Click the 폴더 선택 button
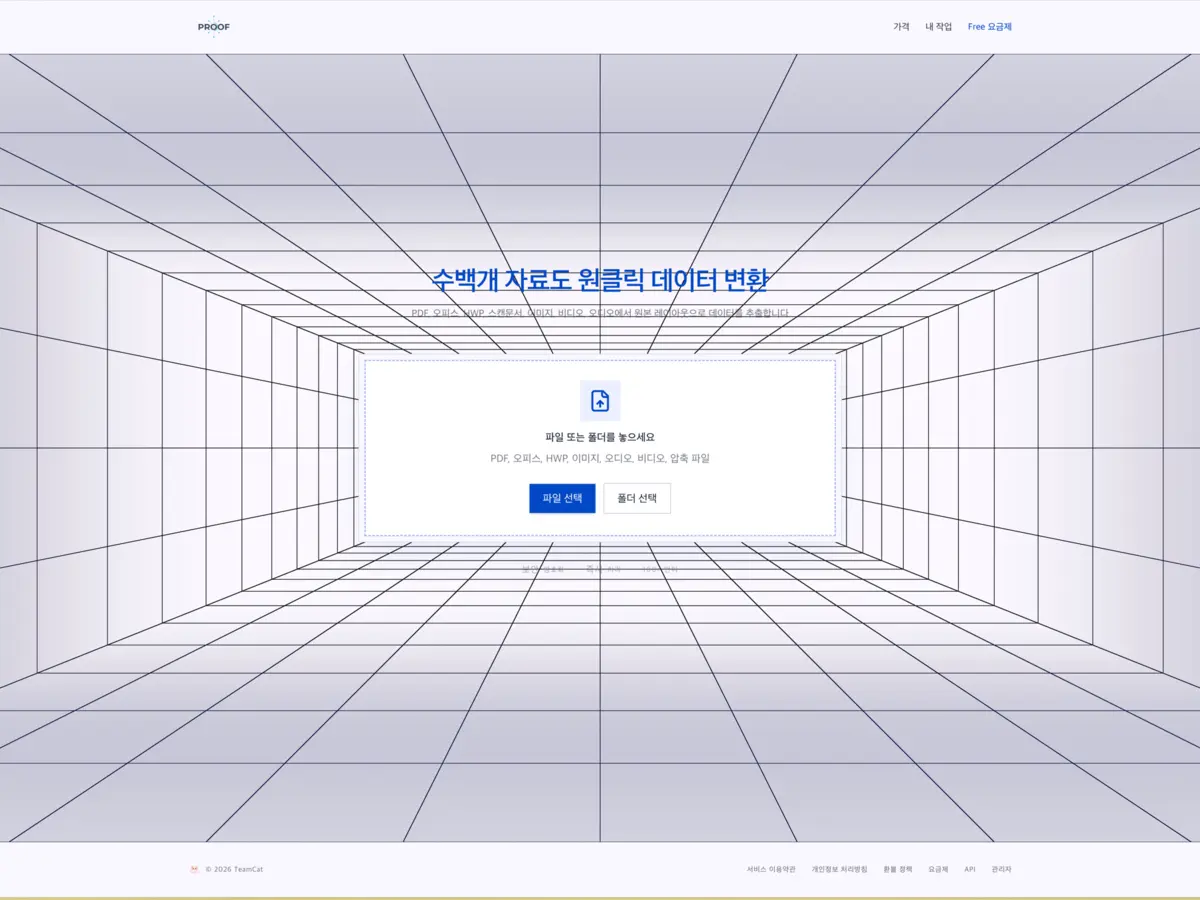This screenshot has height=900, width=1200. click(637, 498)
